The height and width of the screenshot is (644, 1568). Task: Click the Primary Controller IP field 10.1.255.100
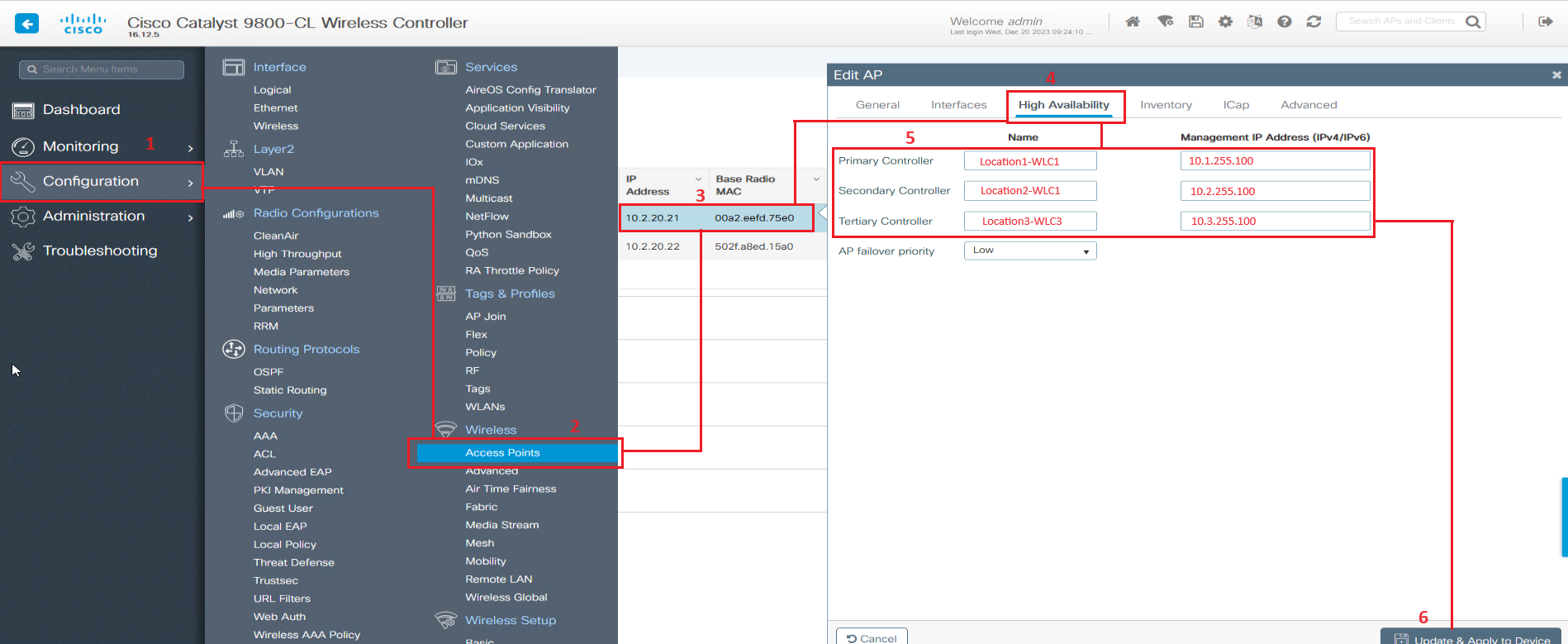click(1275, 160)
